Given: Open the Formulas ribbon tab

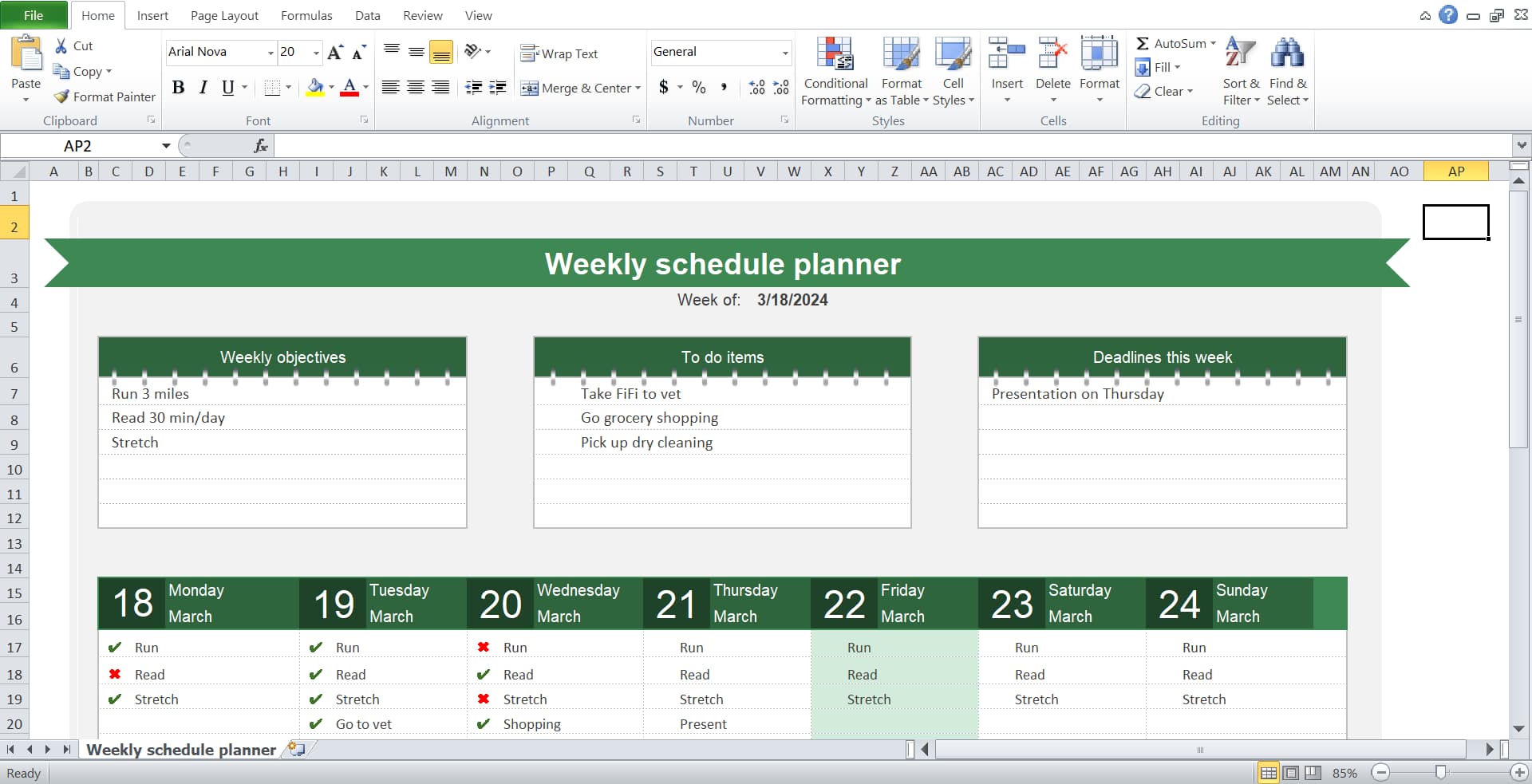Looking at the screenshot, I should pyautogui.click(x=306, y=15).
